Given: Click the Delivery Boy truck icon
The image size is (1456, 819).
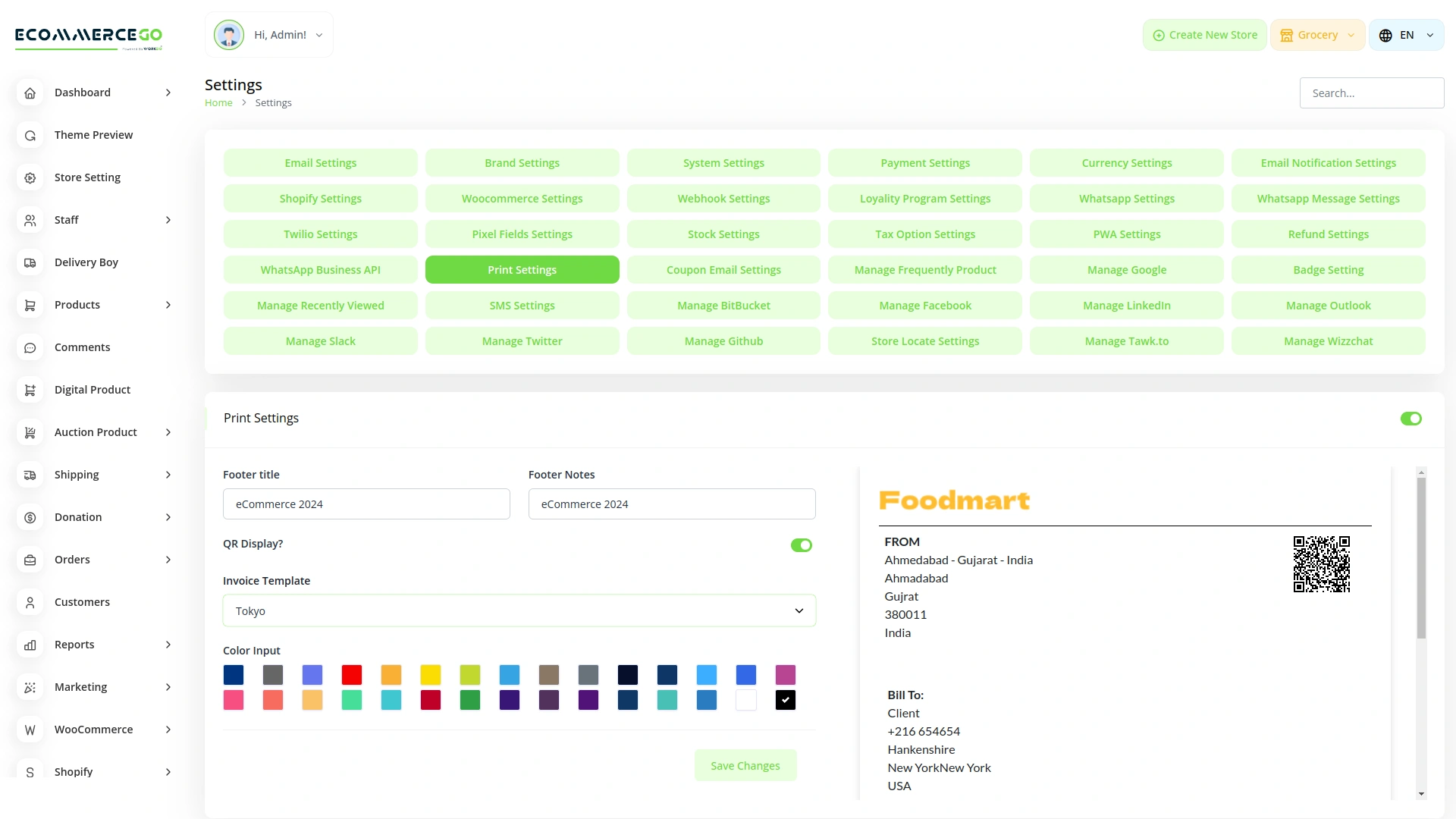Looking at the screenshot, I should point(30,262).
